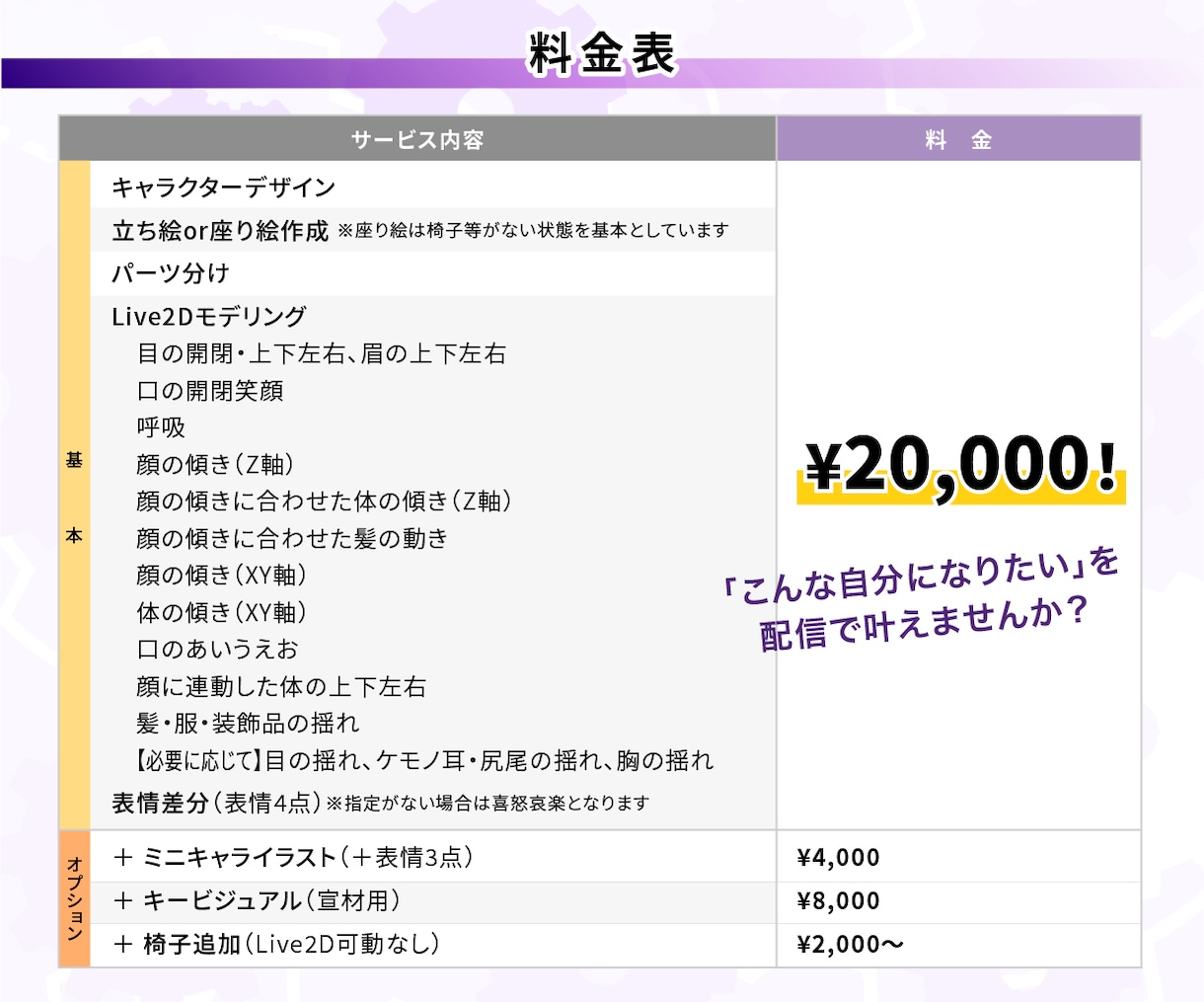Click the 体の傾き(XY軸) line
This screenshot has width=1204, height=1002.
222,612
